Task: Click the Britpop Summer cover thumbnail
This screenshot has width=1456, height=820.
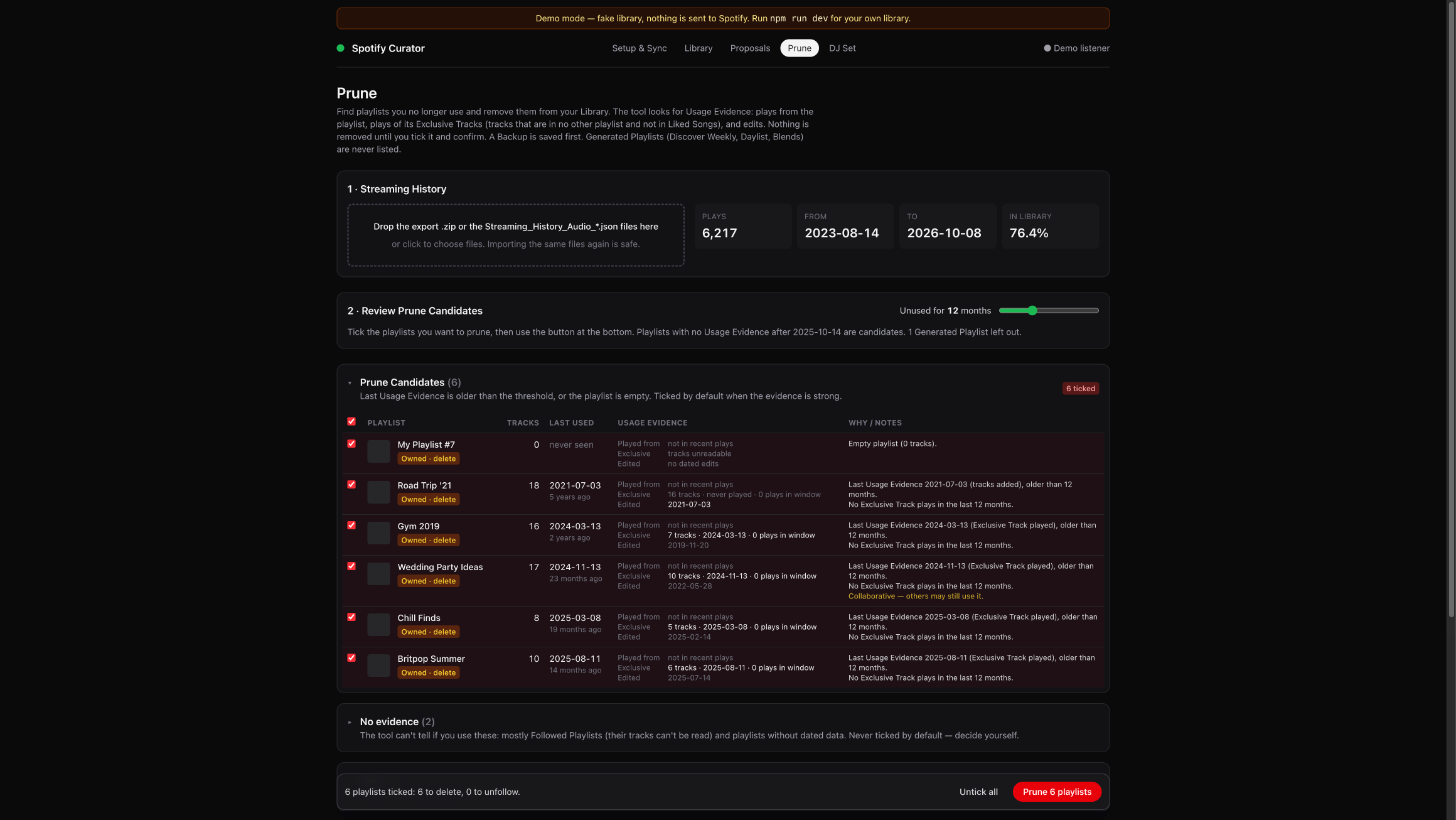Action: [378, 666]
